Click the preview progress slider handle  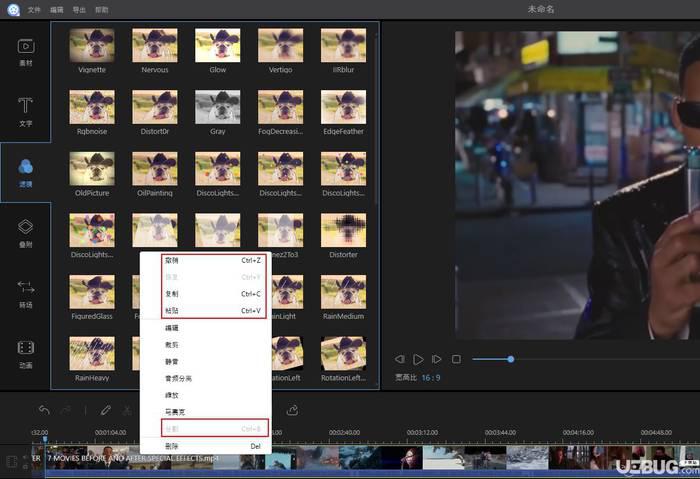click(511, 359)
